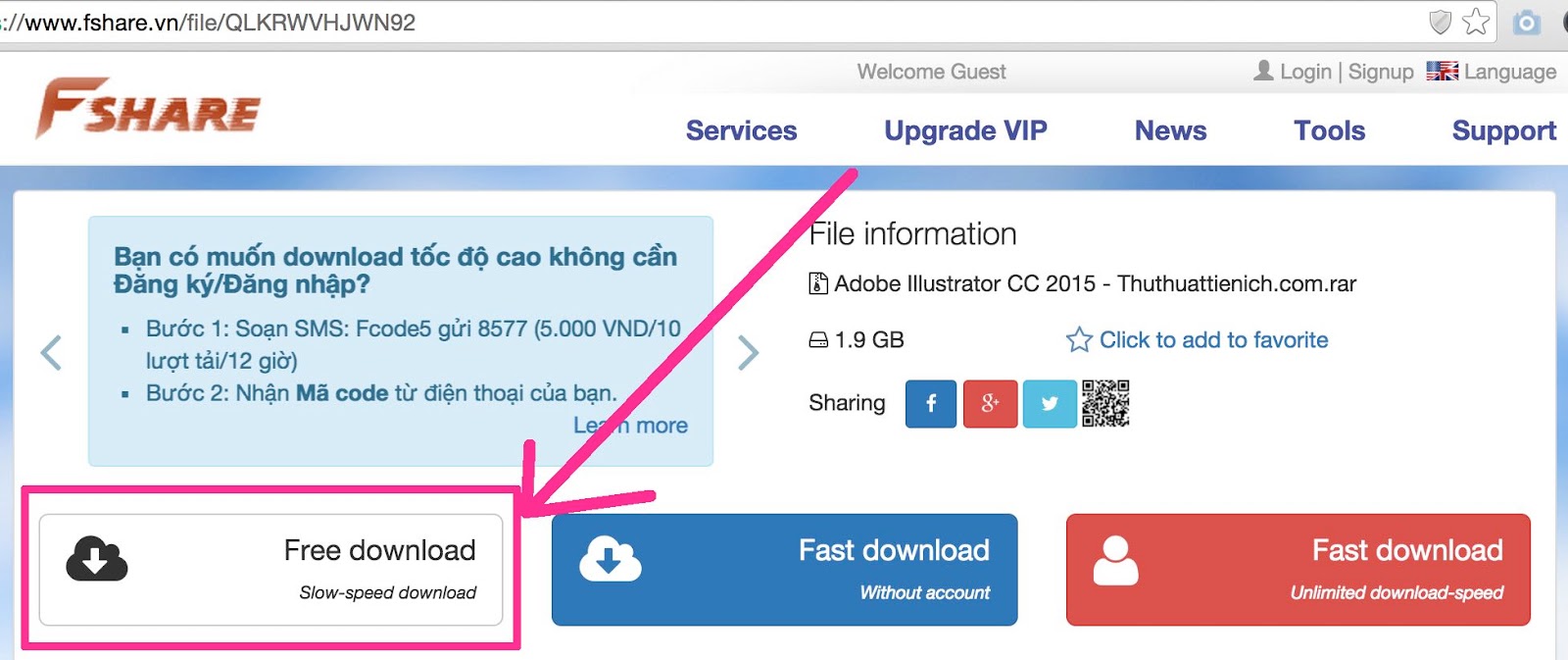Image resolution: width=1568 pixels, height=660 pixels.
Task: Click the Login link
Action: [1305, 72]
